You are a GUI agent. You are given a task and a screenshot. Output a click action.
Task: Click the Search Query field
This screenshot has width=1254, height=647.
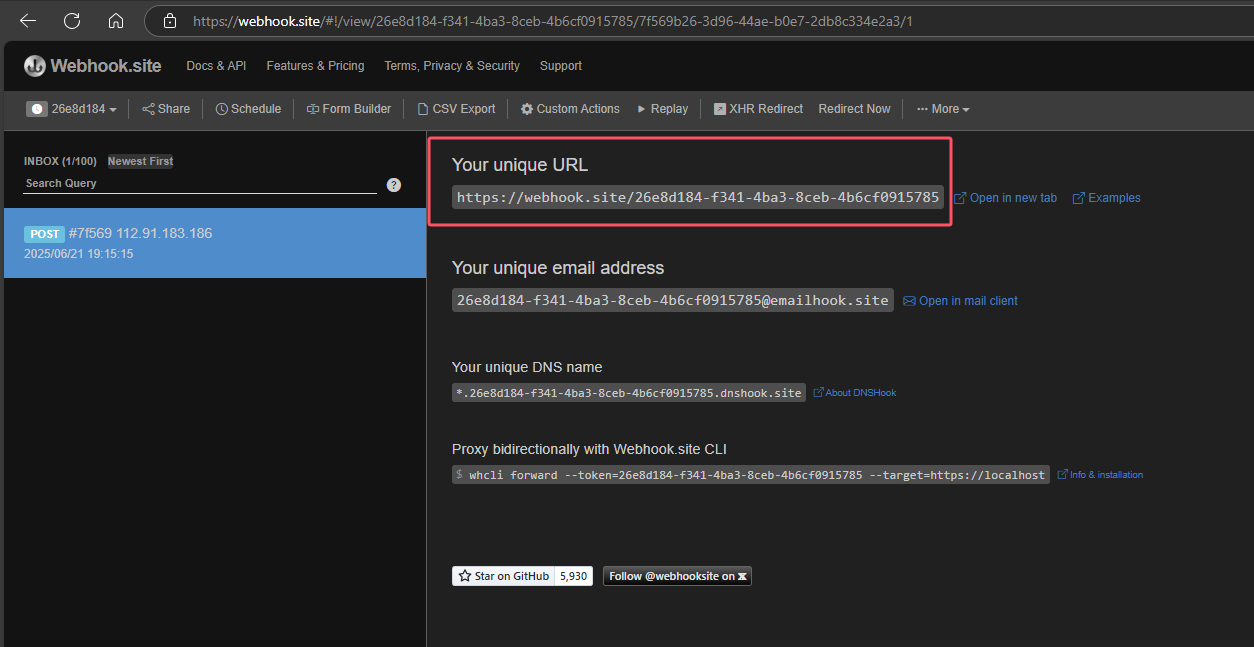tap(200, 184)
